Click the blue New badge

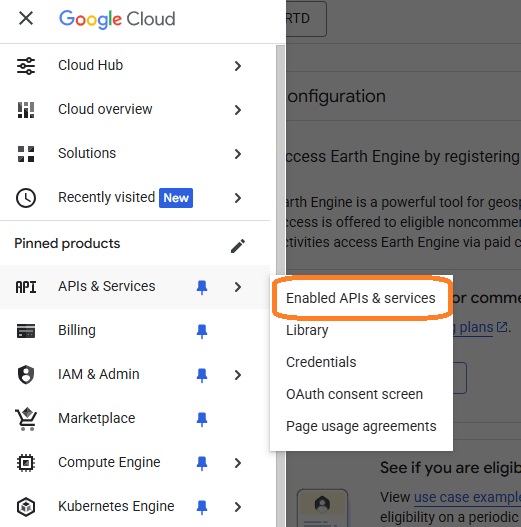(176, 198)
